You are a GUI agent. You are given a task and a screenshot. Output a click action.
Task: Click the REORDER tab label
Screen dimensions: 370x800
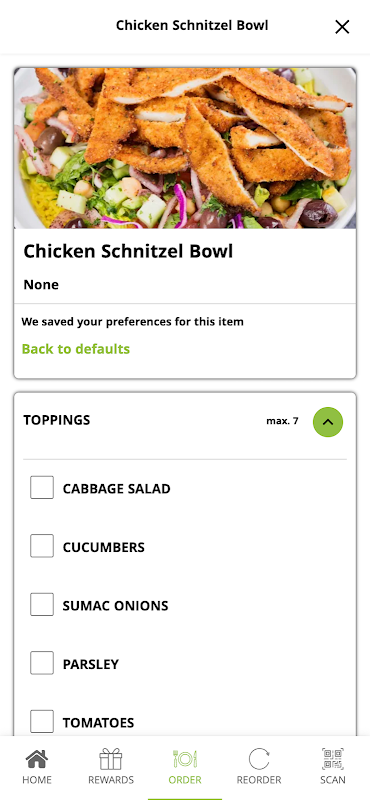pyautogui.click(x=259, y=780)
